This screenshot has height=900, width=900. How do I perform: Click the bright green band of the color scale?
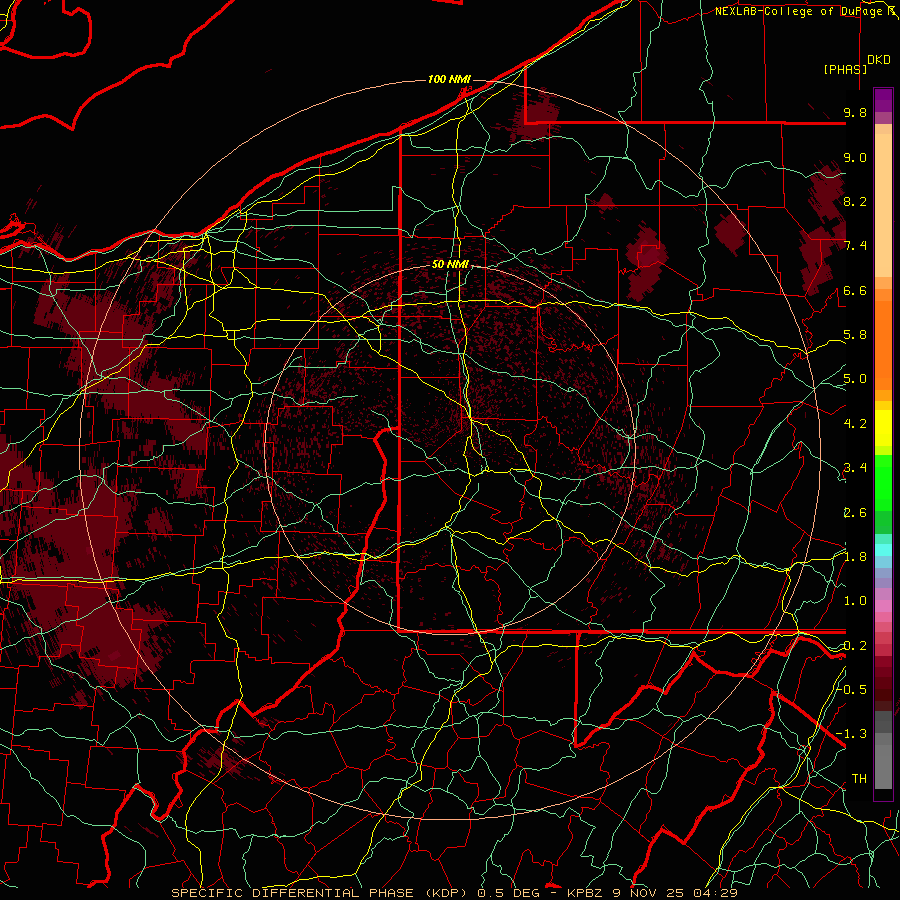883,482
